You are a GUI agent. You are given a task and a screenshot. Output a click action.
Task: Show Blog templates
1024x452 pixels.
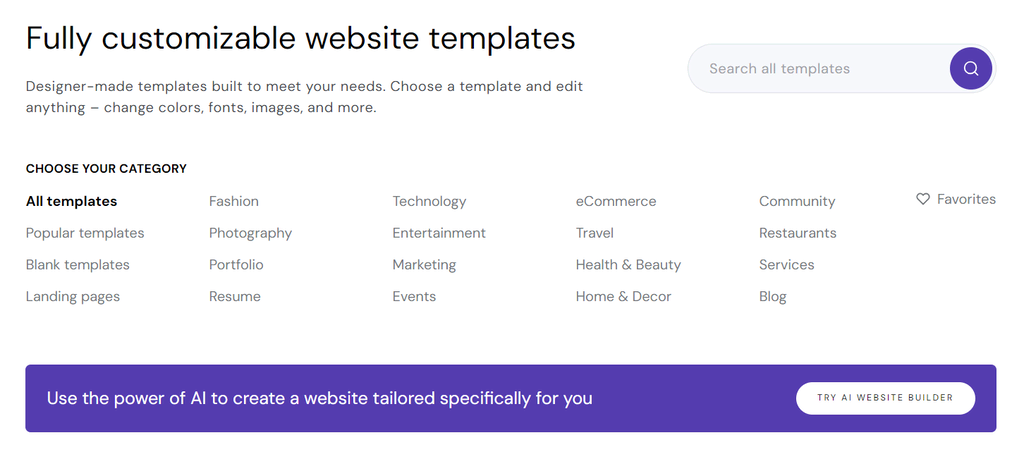773,297
